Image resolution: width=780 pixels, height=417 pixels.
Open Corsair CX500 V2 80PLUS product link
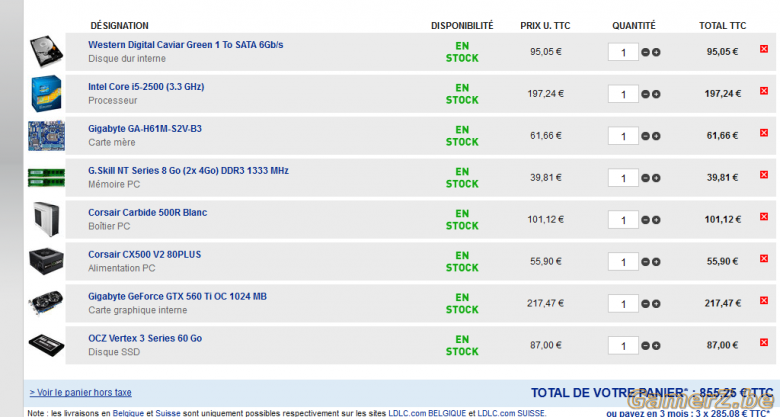(145, 254)
